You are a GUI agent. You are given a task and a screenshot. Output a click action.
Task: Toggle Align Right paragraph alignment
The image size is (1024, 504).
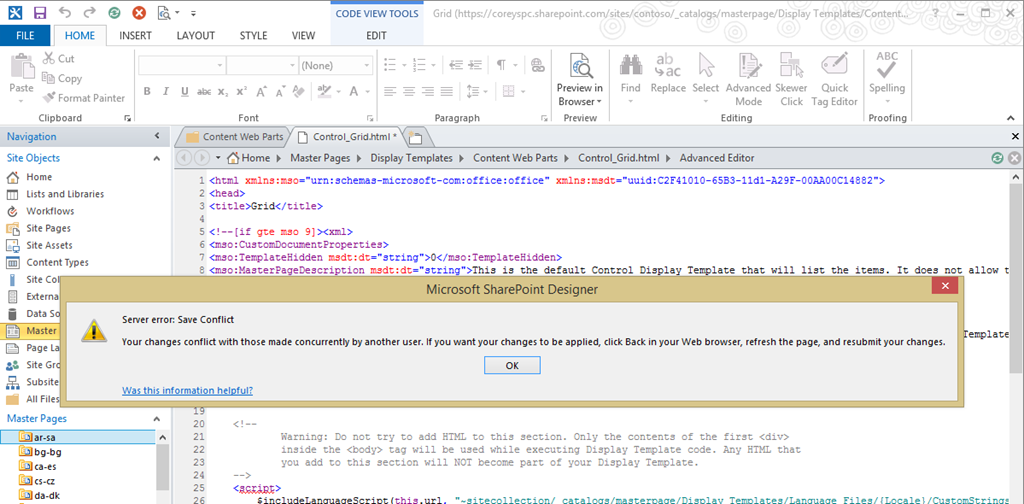(x=428, y=91)
